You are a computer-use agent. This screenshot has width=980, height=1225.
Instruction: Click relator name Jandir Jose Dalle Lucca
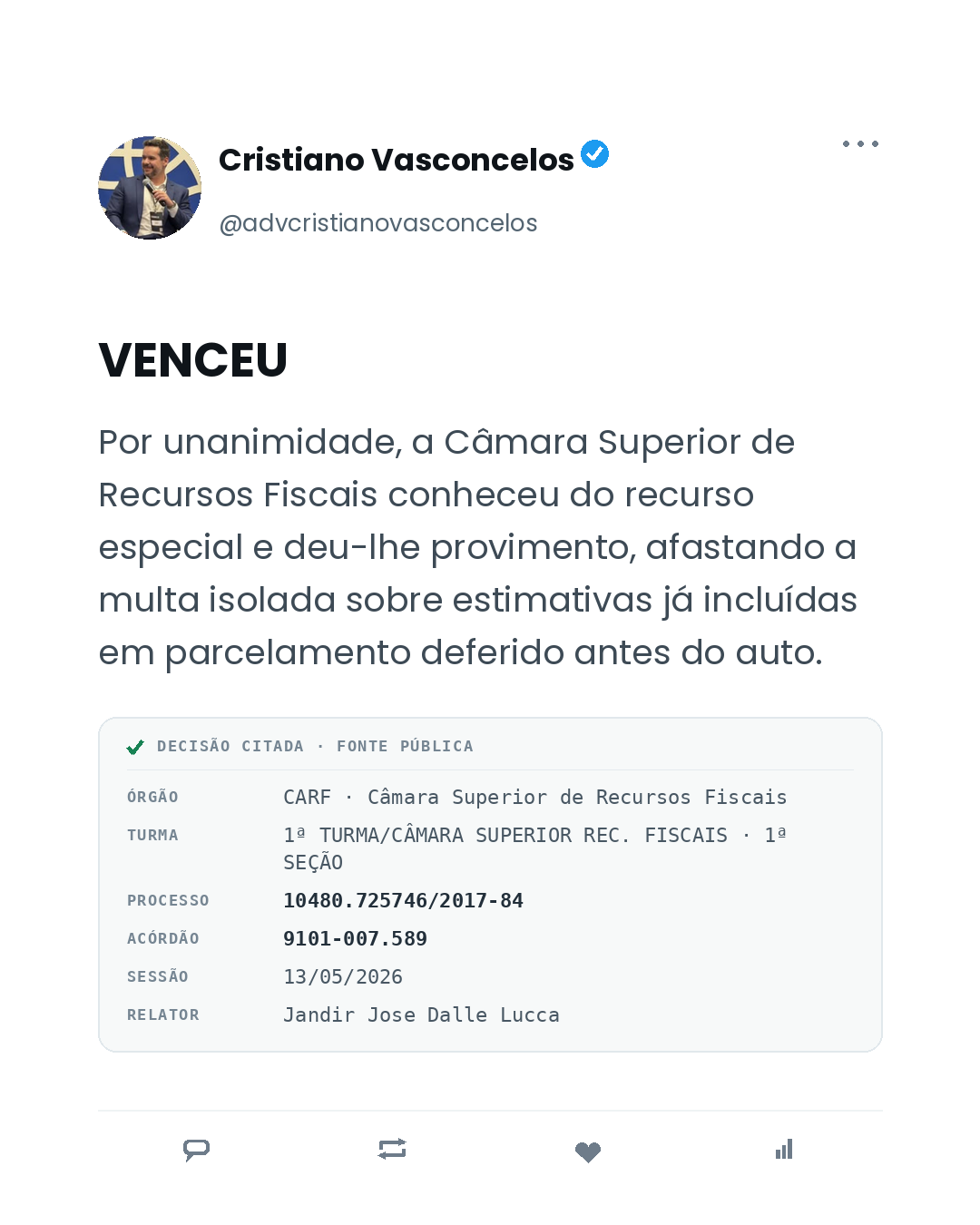click(x=421, y=1014)
